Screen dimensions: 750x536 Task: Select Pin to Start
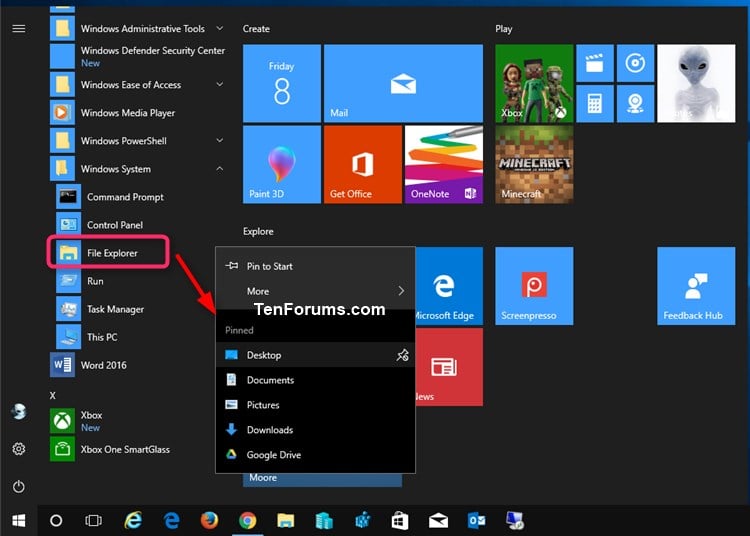315,266
